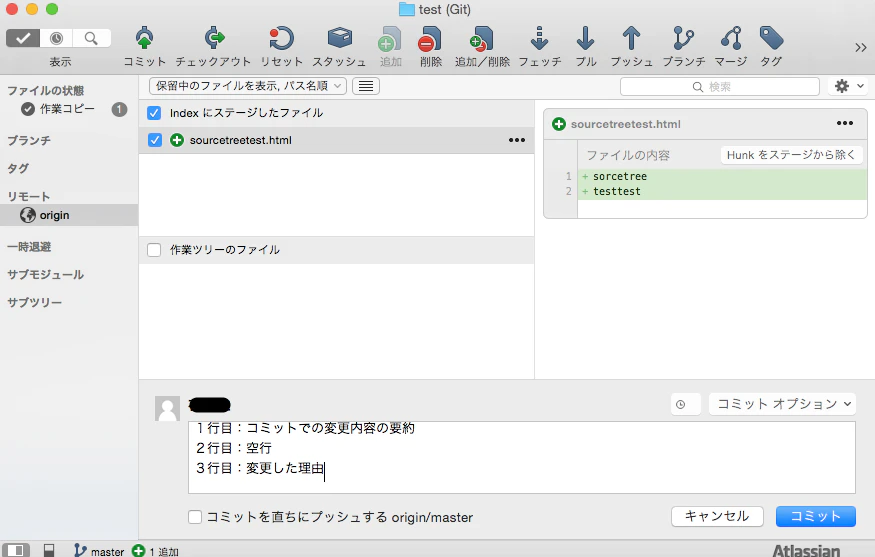
Task: Click the sourcetreetest.html diff header filename
Action: (626, 124)
